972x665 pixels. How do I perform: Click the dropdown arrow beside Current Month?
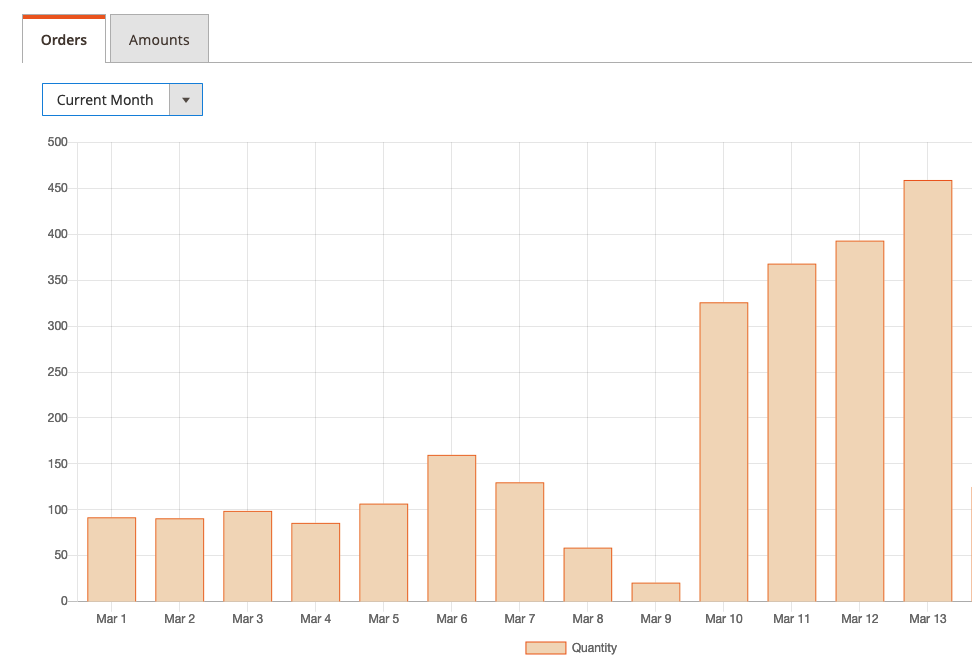tap(186, 100)
